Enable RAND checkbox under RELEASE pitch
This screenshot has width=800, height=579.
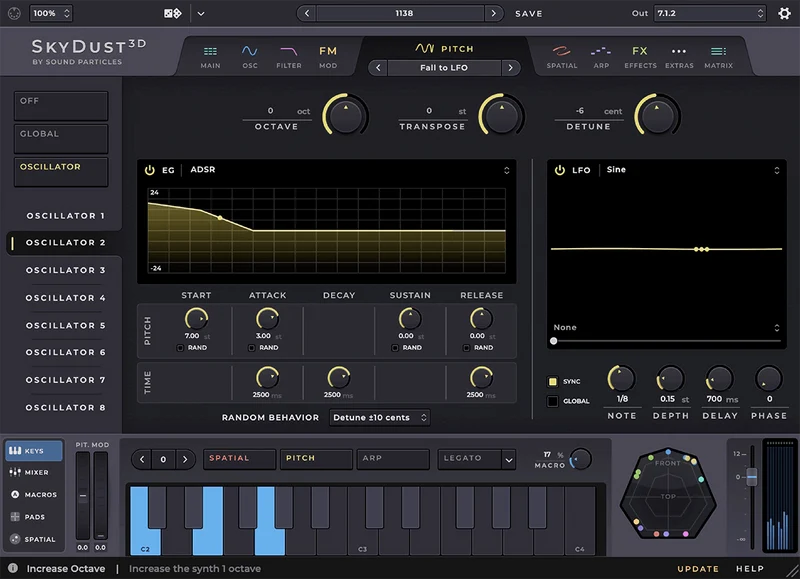466,348
